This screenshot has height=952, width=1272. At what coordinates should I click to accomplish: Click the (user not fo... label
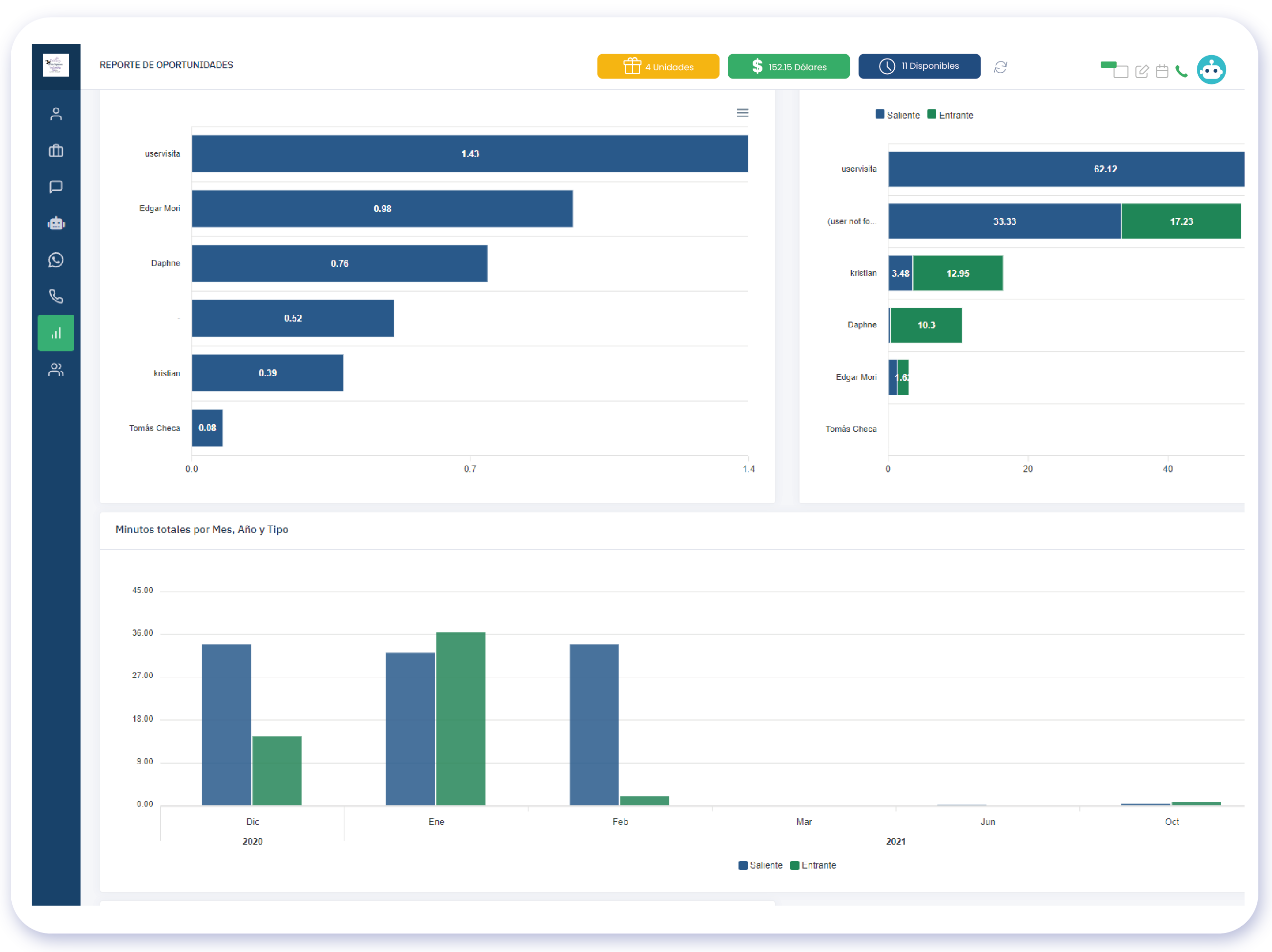pos(852,222)
